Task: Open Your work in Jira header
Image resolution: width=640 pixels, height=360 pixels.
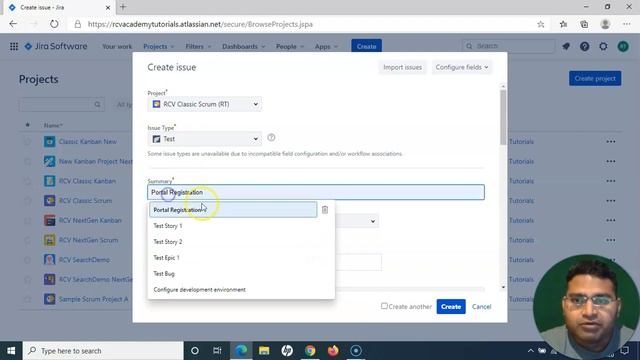Action: [x=117, y=47]
